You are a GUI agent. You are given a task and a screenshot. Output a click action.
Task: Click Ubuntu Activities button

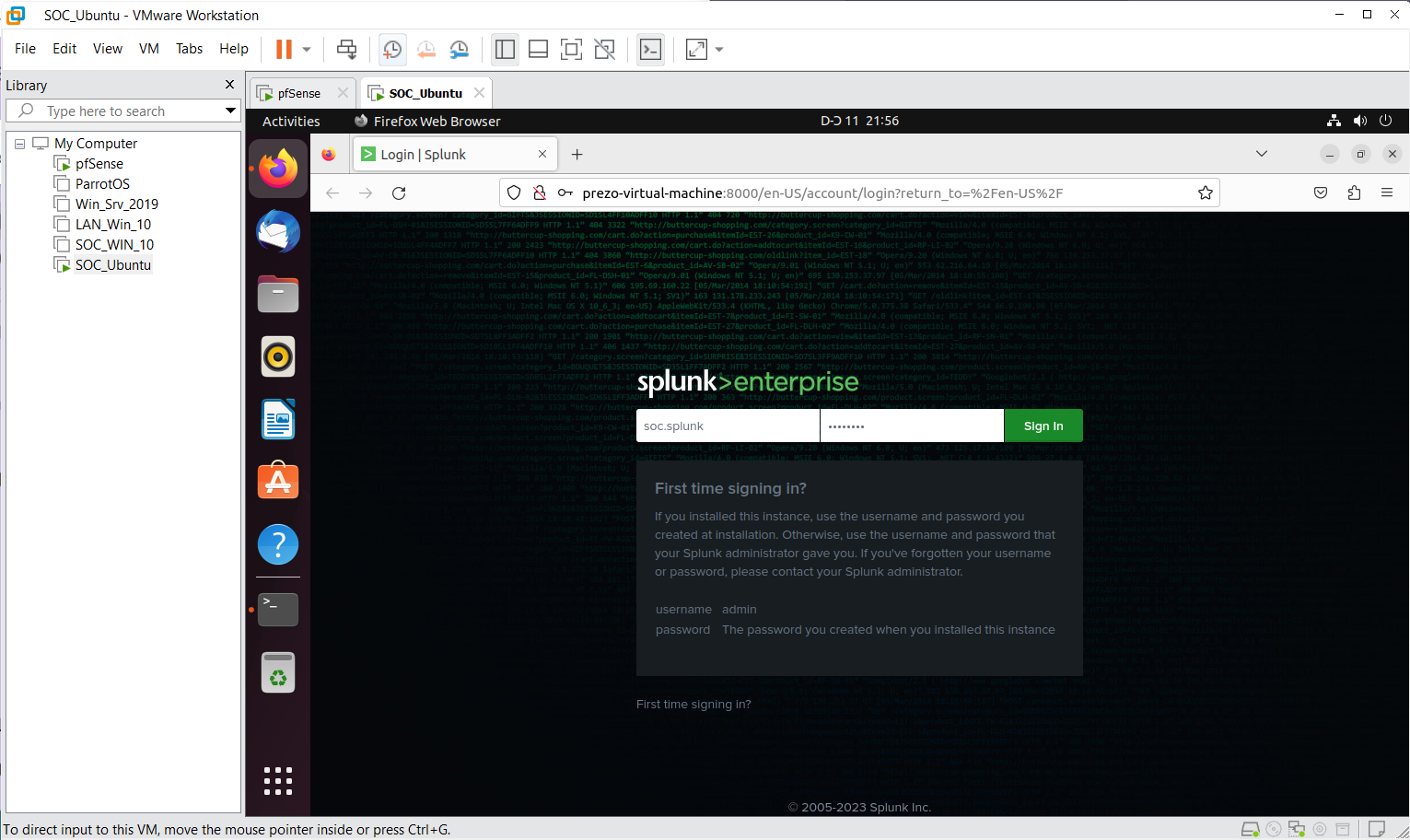pos(291,121)
